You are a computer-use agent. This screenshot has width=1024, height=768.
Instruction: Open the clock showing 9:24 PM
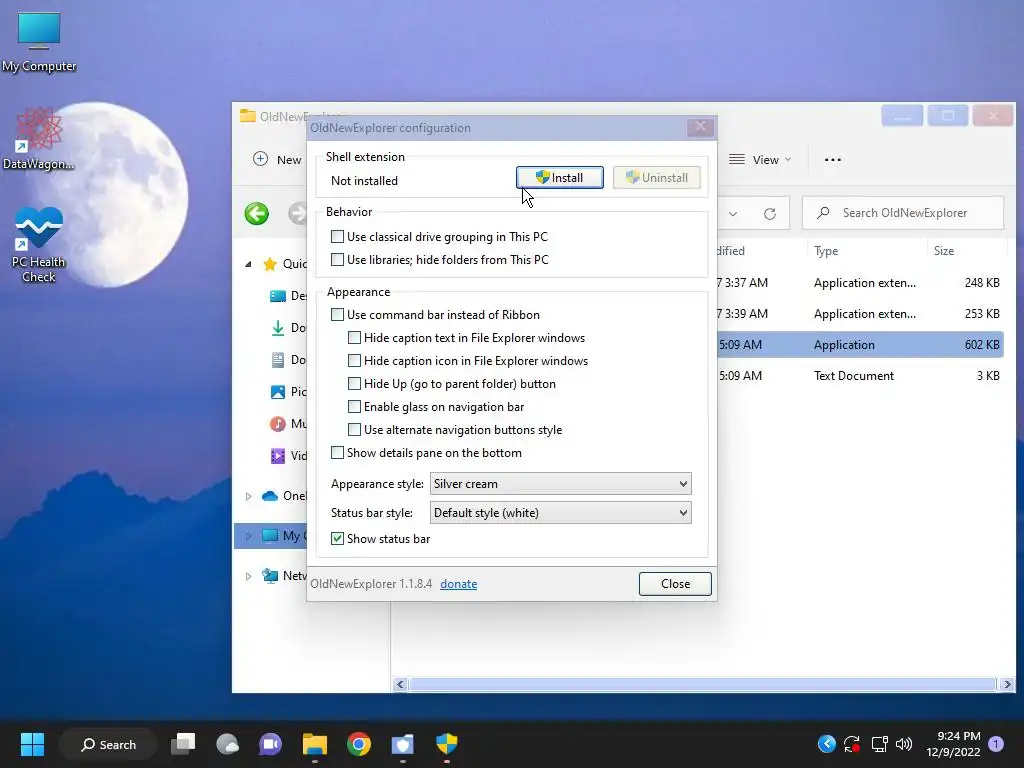coord(953,744)
